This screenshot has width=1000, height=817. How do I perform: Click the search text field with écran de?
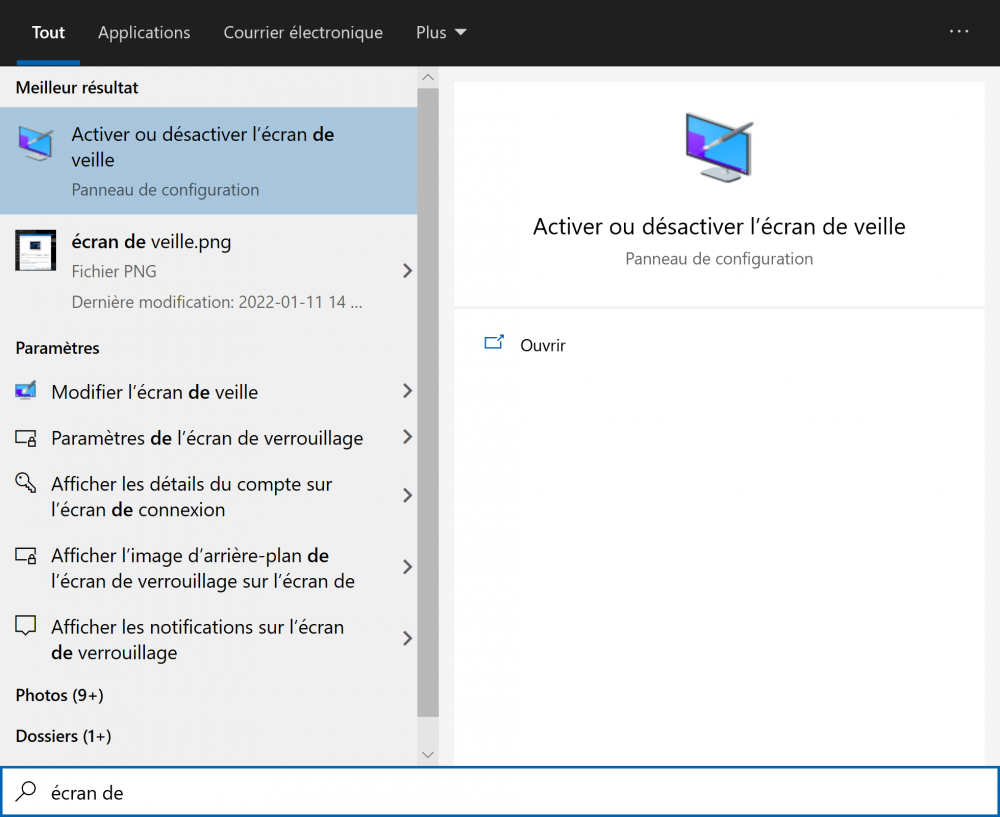point(500,793)
